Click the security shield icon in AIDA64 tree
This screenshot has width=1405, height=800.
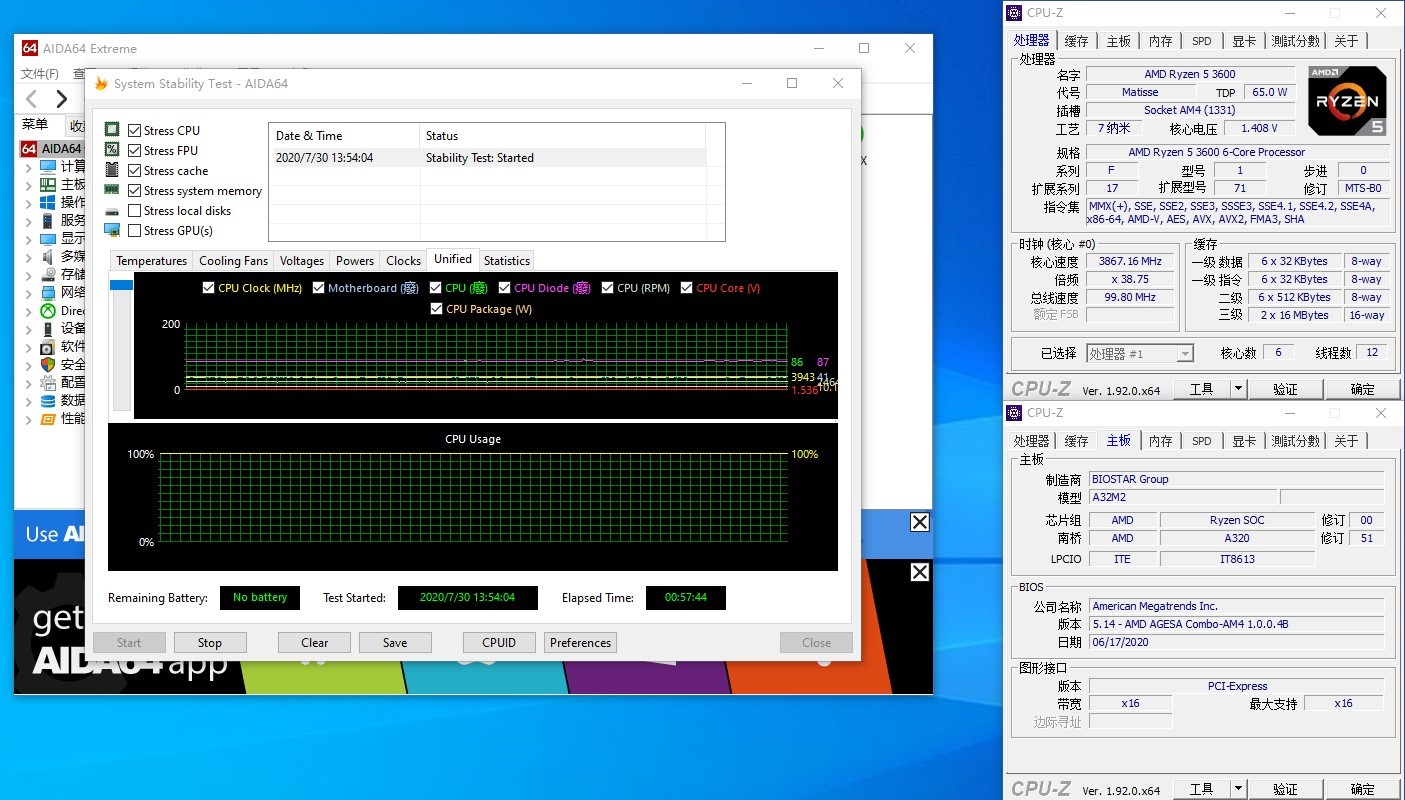(x=48, y=364)
